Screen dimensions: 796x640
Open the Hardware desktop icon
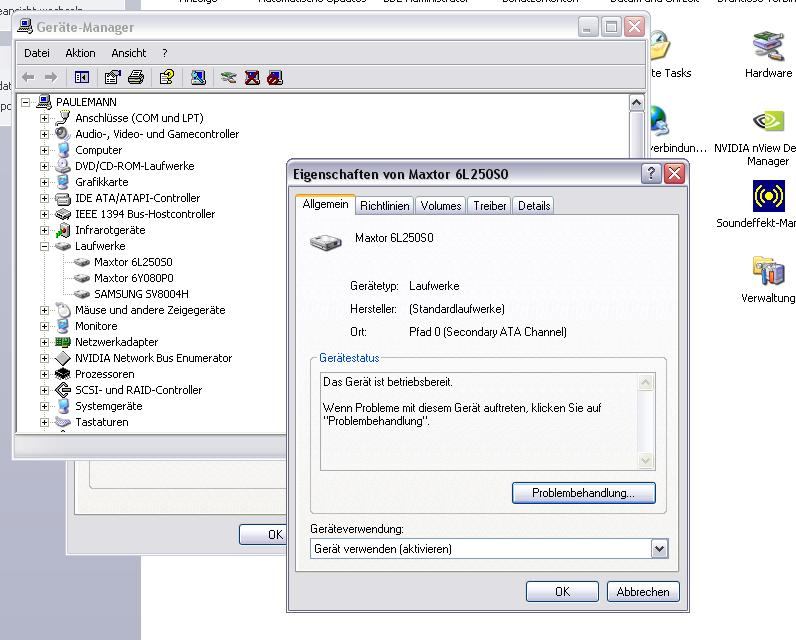pos(768,46)
